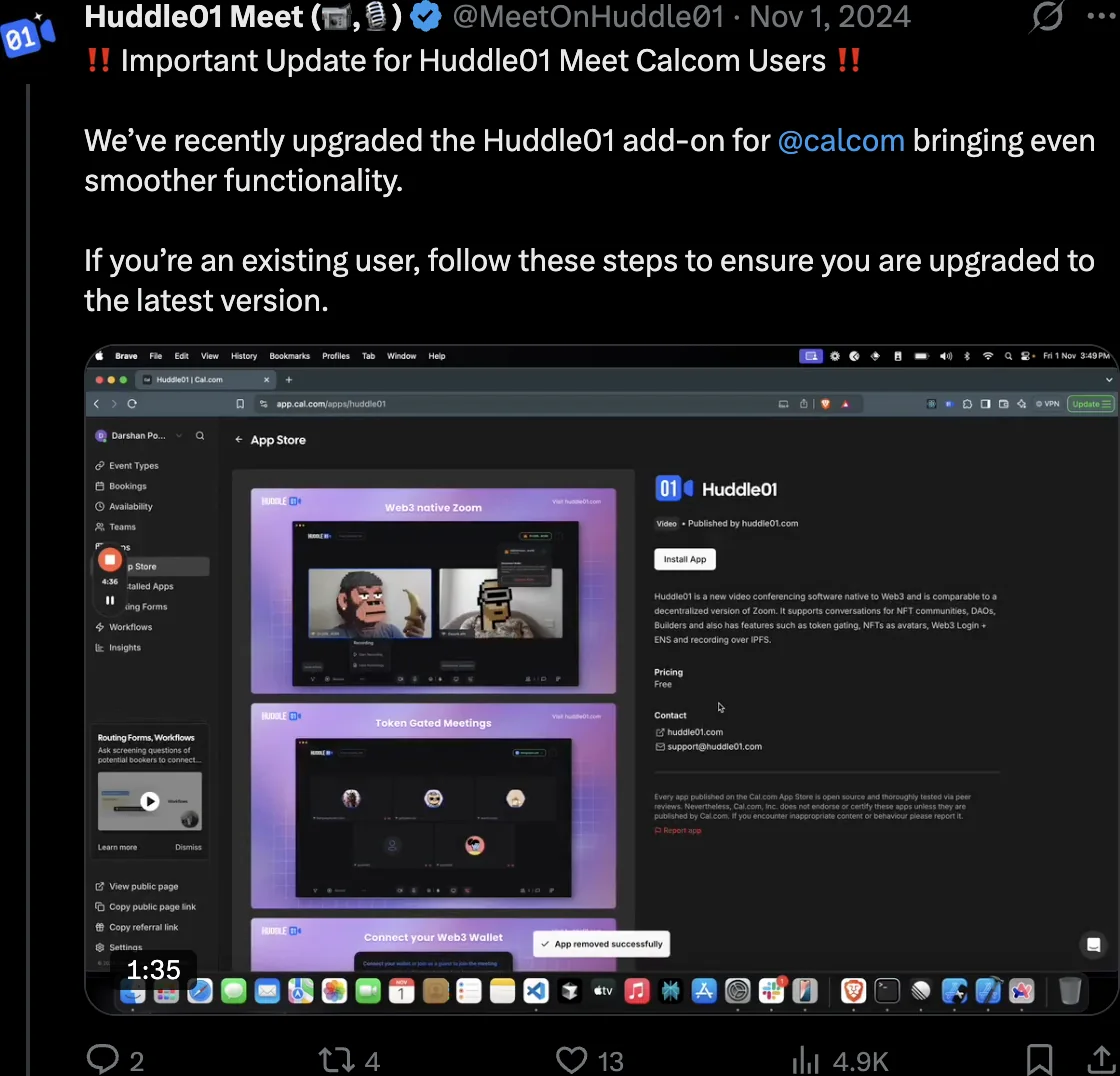This screenshot has height=1076, width=1120.
Task: Click the Brave VPN button
Action: [1047, 404]
